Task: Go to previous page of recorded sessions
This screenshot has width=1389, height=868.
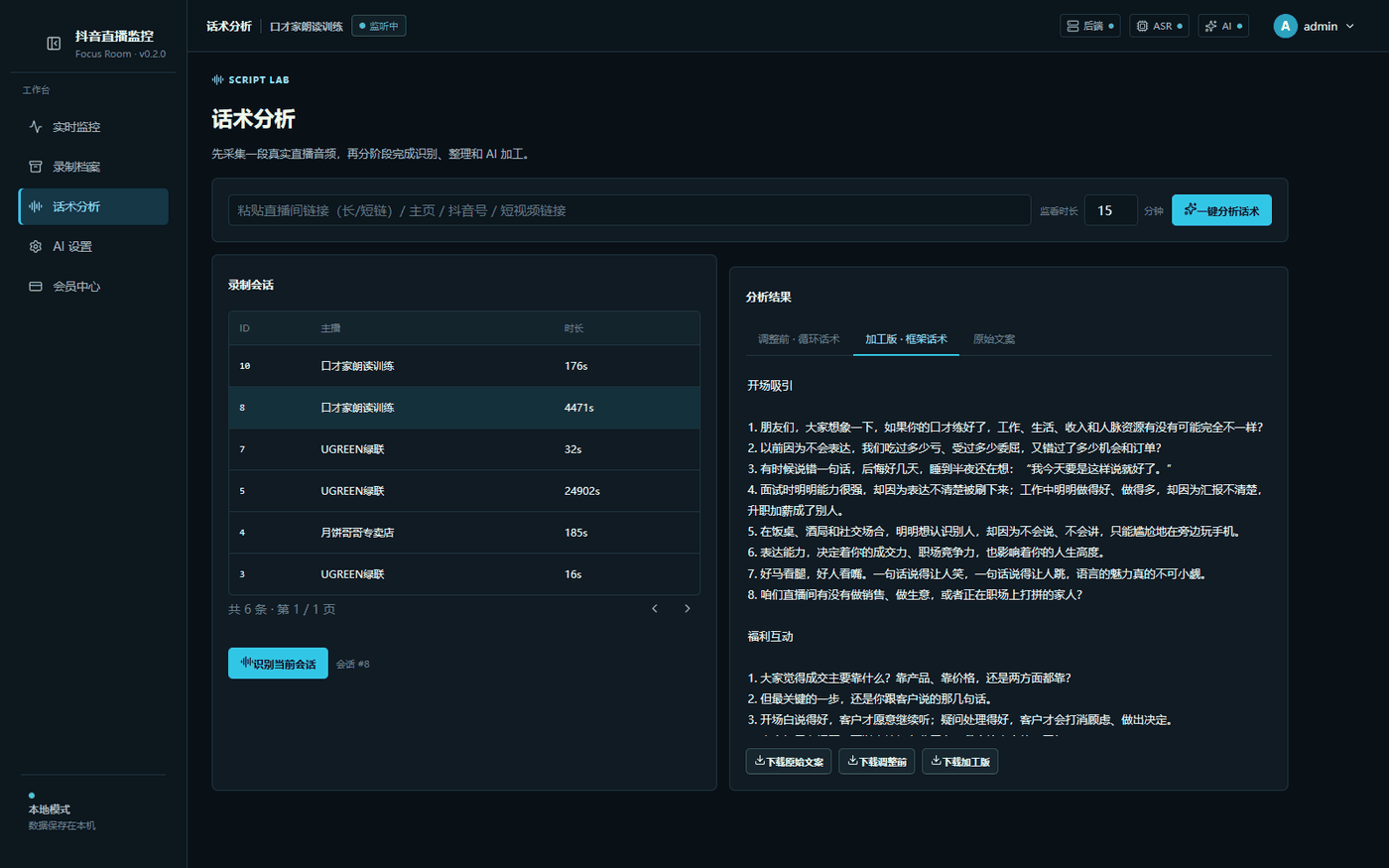Action: [x=655, y=609]
